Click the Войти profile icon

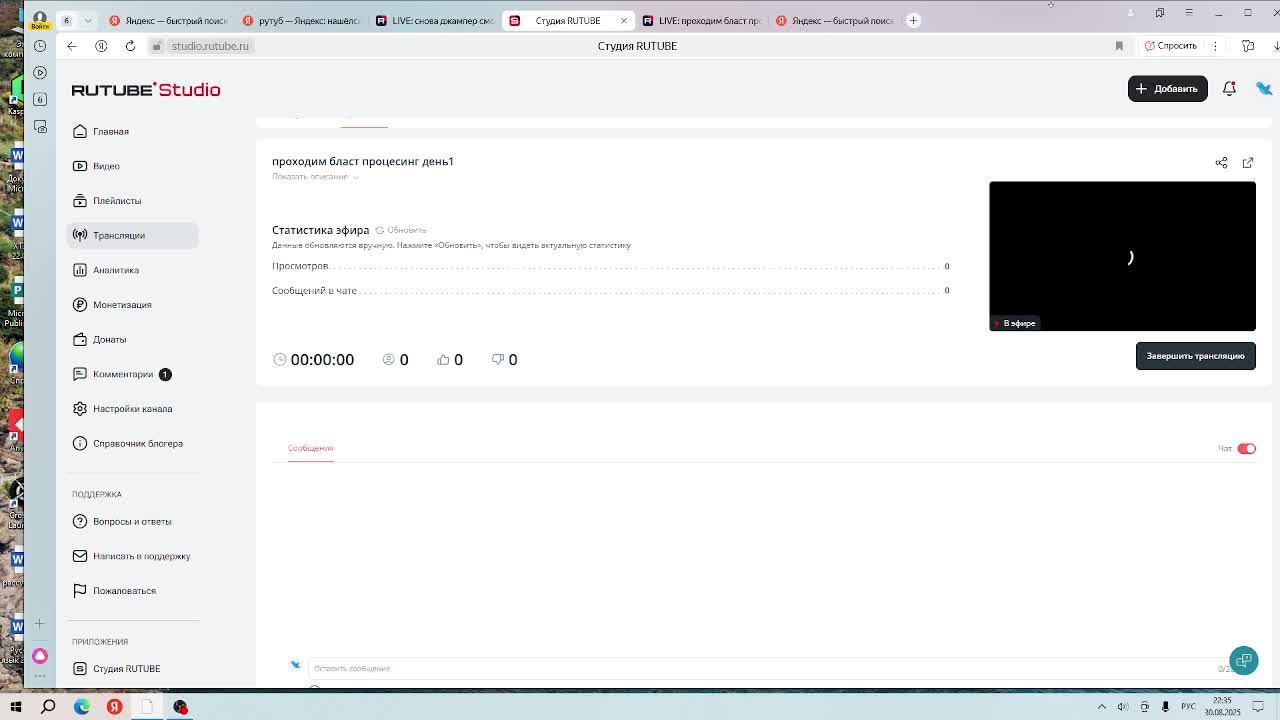click(x=40, y=19)
